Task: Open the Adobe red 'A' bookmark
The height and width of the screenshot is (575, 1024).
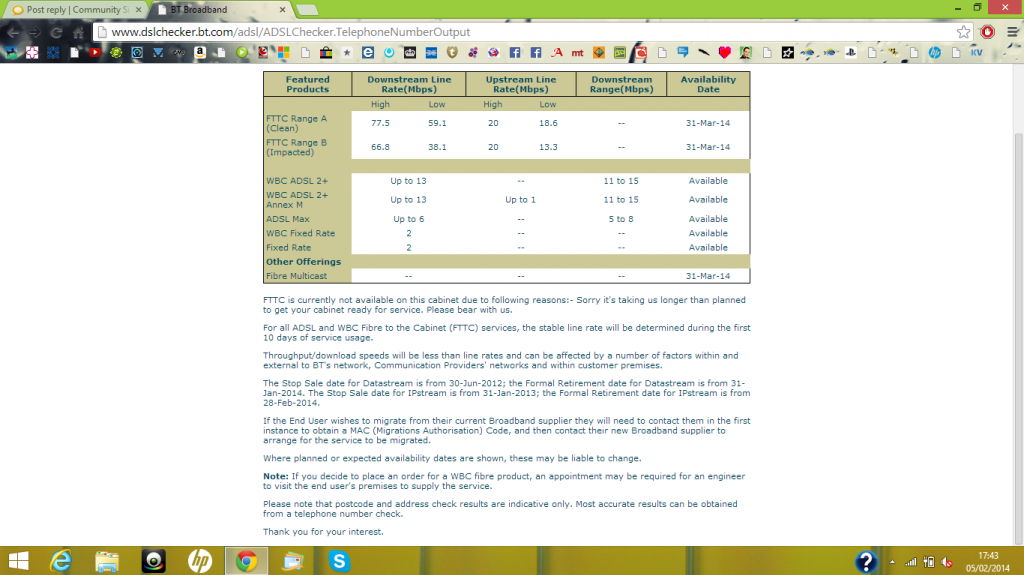Action: coord(556,52)
